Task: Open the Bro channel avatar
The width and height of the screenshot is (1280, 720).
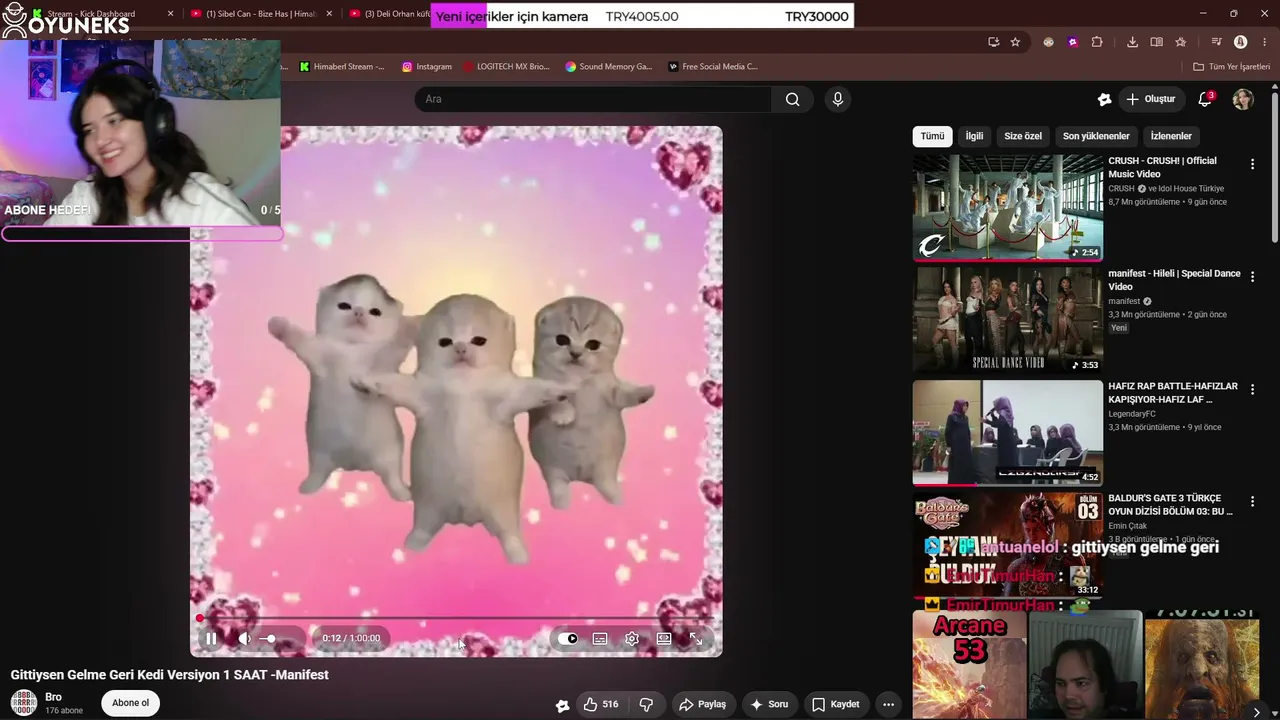Action: pos(24,703)
